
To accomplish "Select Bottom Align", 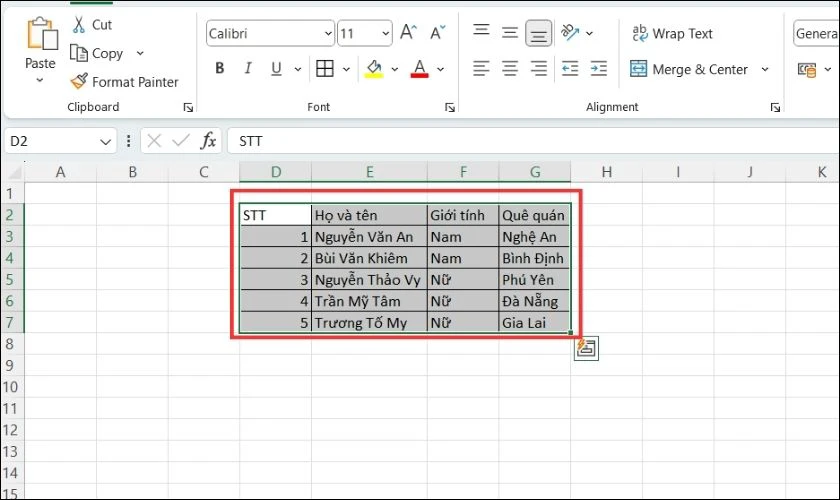I will 538,34.
